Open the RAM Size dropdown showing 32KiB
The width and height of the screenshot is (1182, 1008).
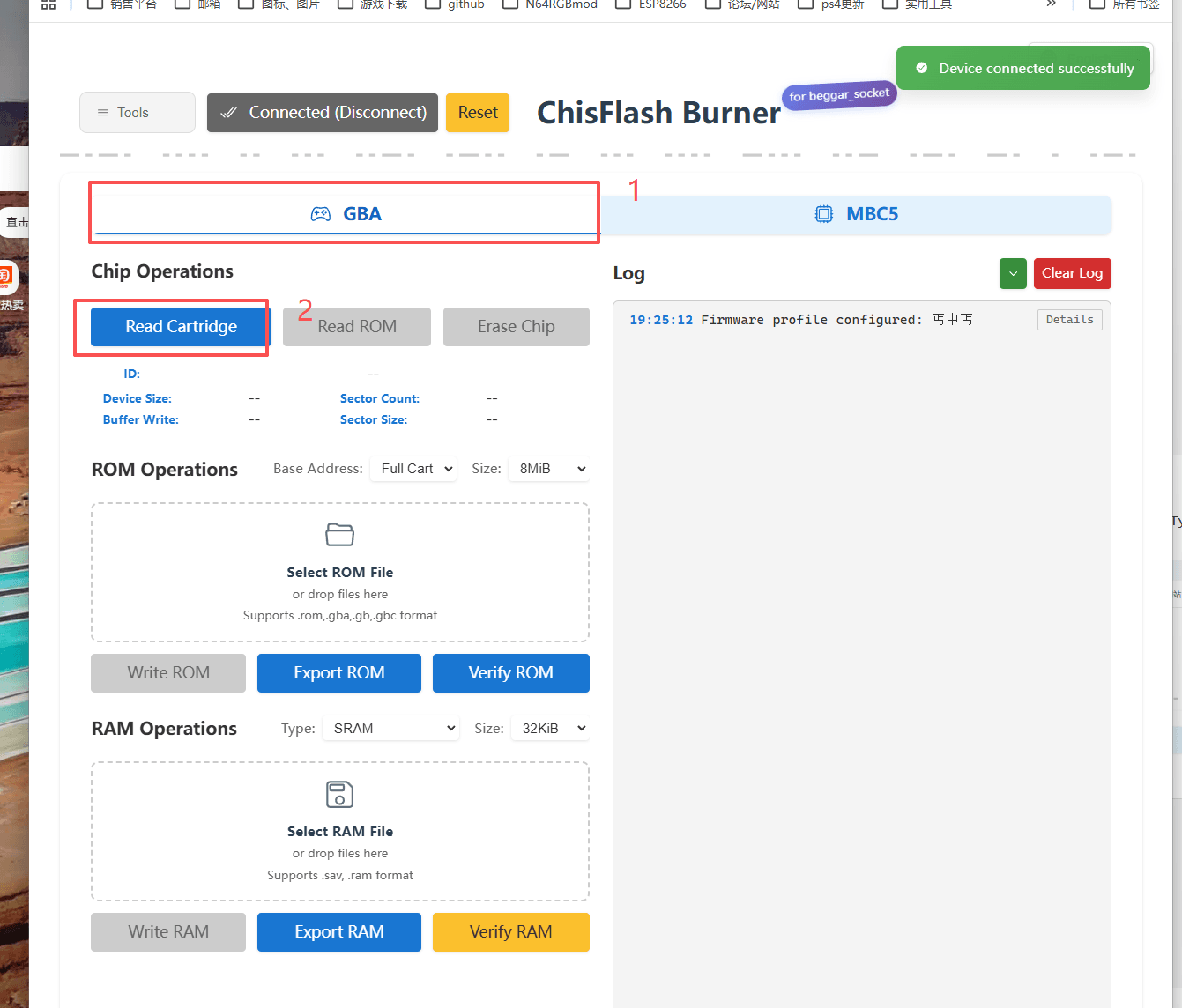[550, 729]
